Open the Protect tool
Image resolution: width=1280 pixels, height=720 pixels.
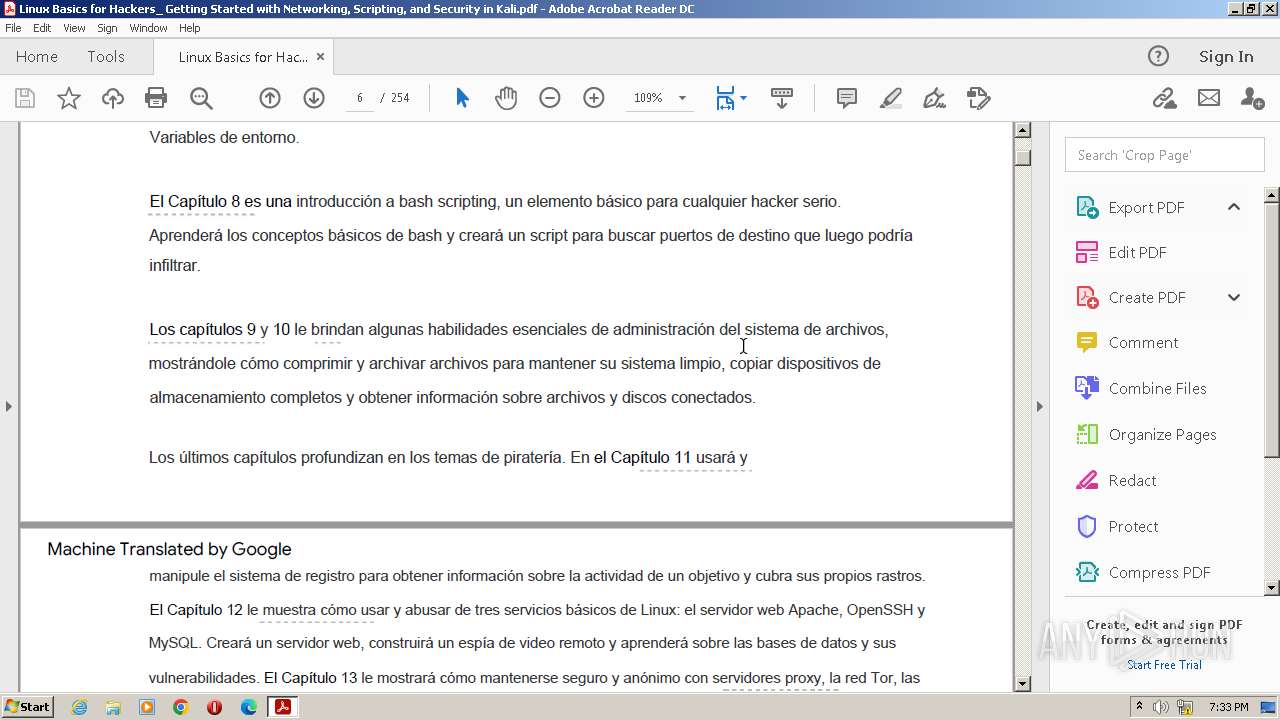[1133, 526]
